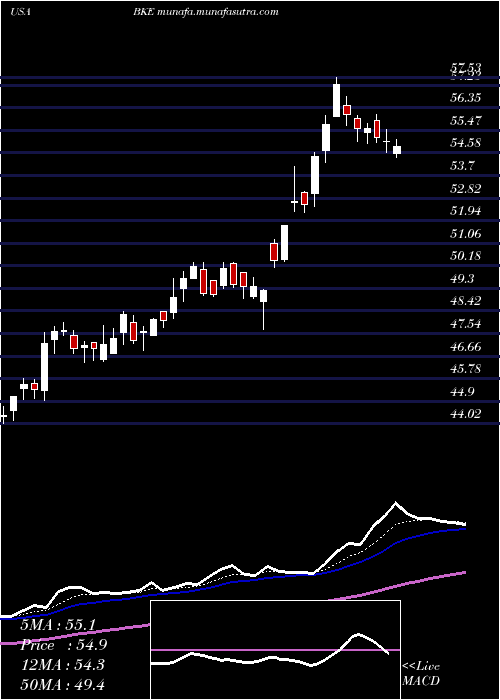
Task: Click the 50.18 price axis label
Action: pos(466,256)
